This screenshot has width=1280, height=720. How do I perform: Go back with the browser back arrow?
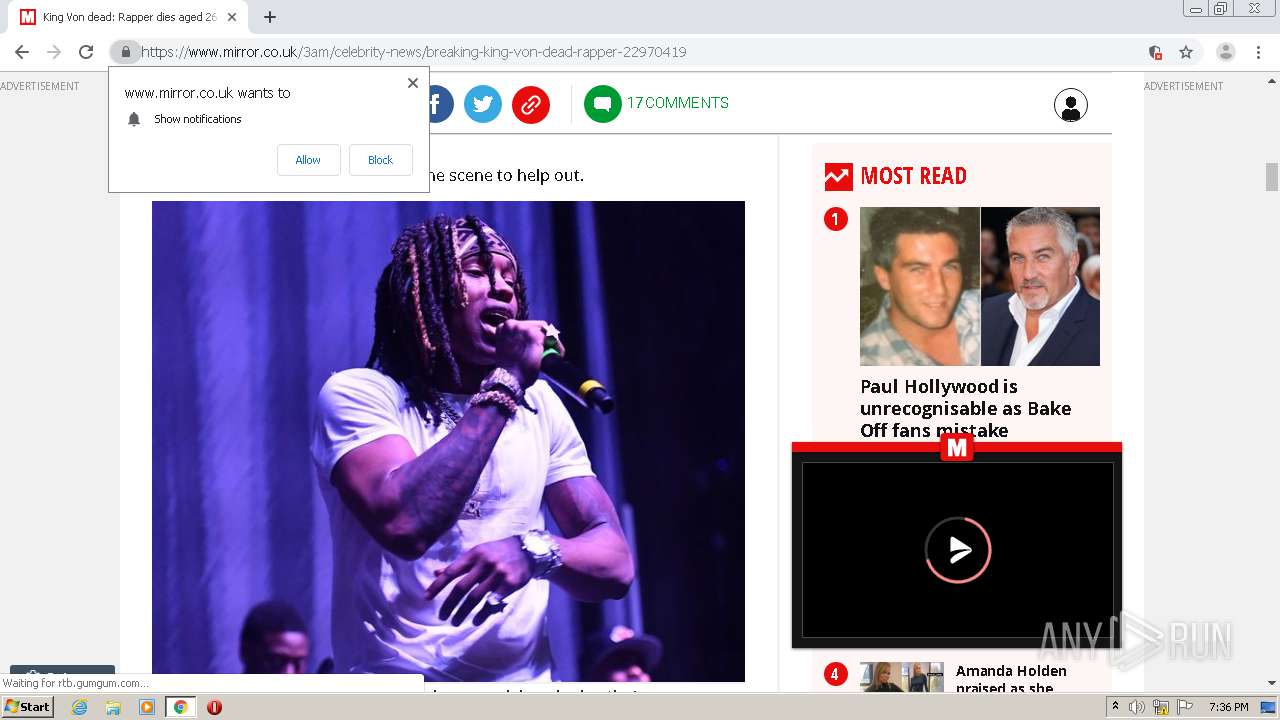click(x=22, y=52)
